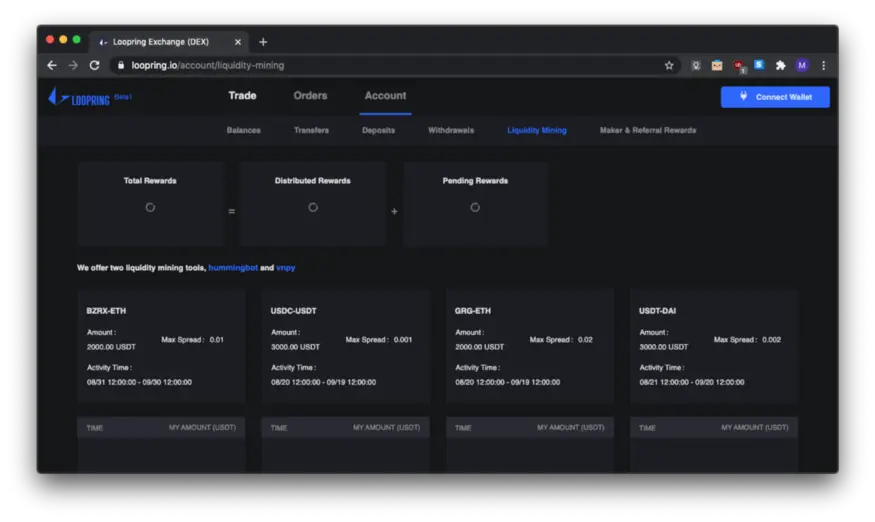The height and width of the screenshot is (522, 875).
Task: Open the vnpy link
Action: (x=285, y=268)
